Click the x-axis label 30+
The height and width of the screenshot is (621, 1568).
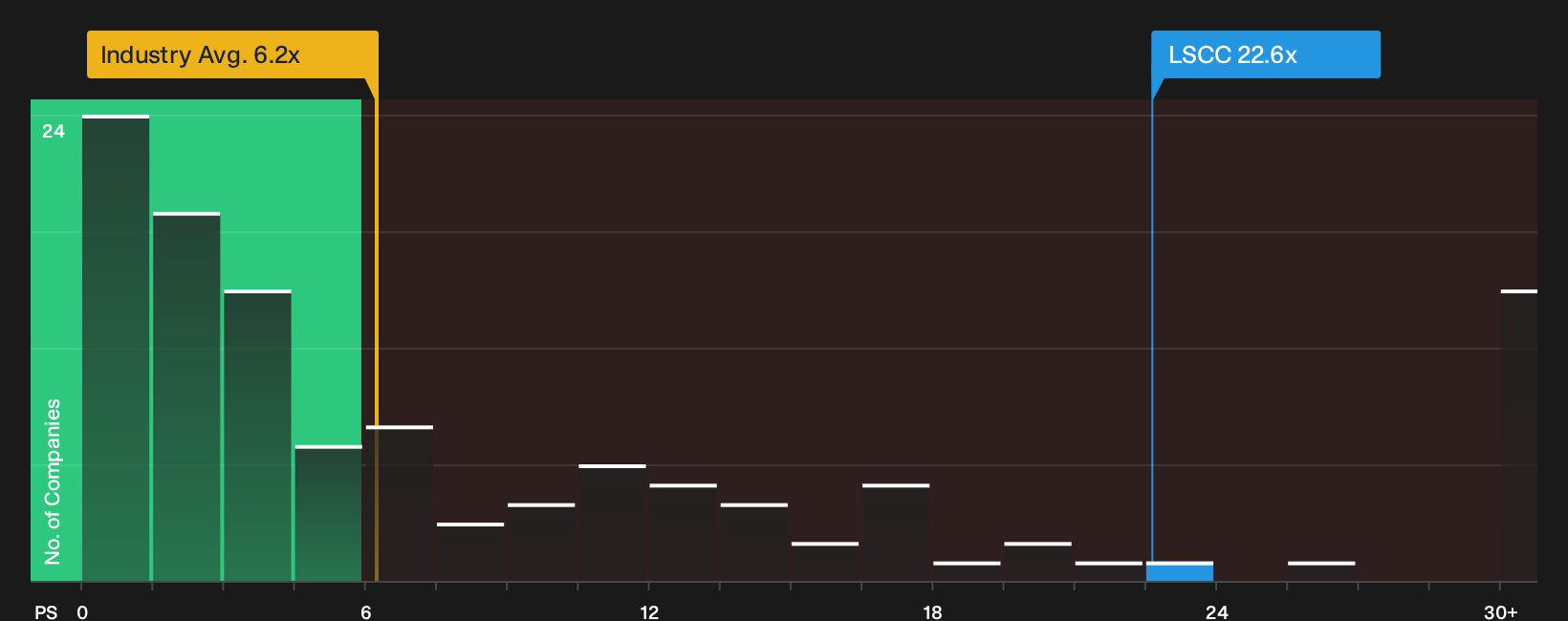pyautogui.click(x=1500, y=612)
